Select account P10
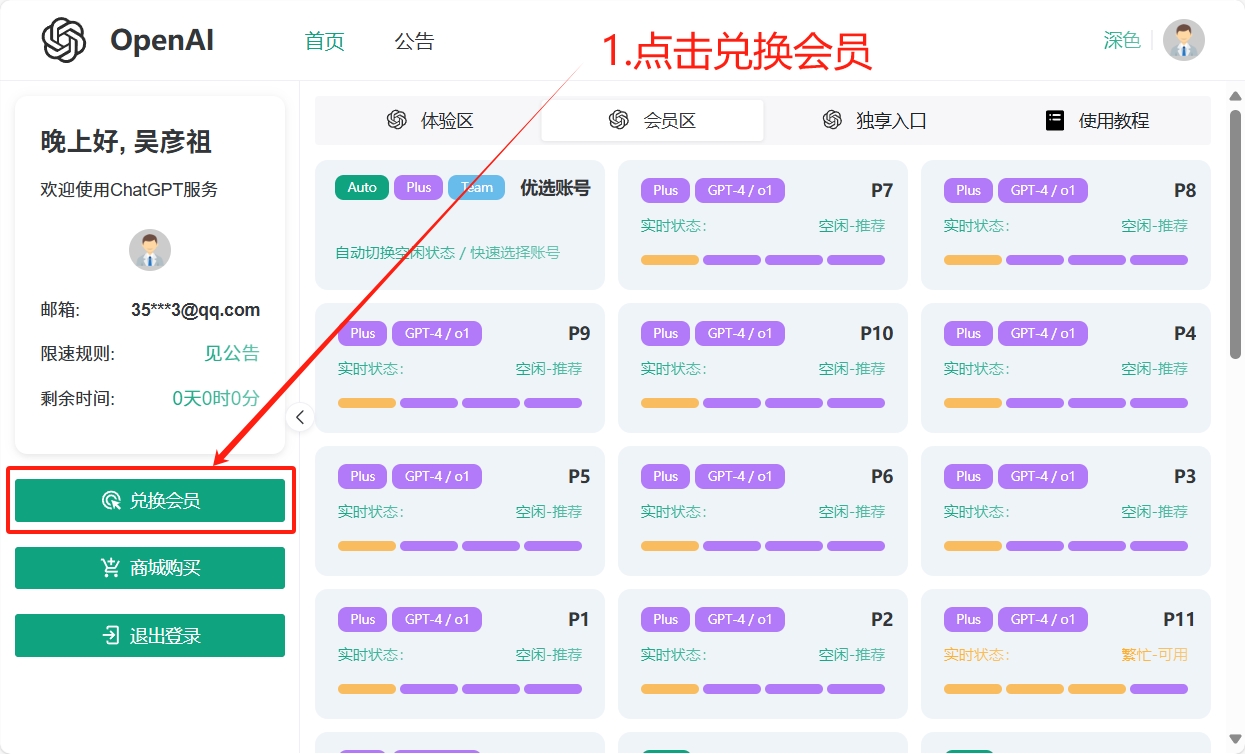The image size is (1245, 754). [x=763, y=368]
